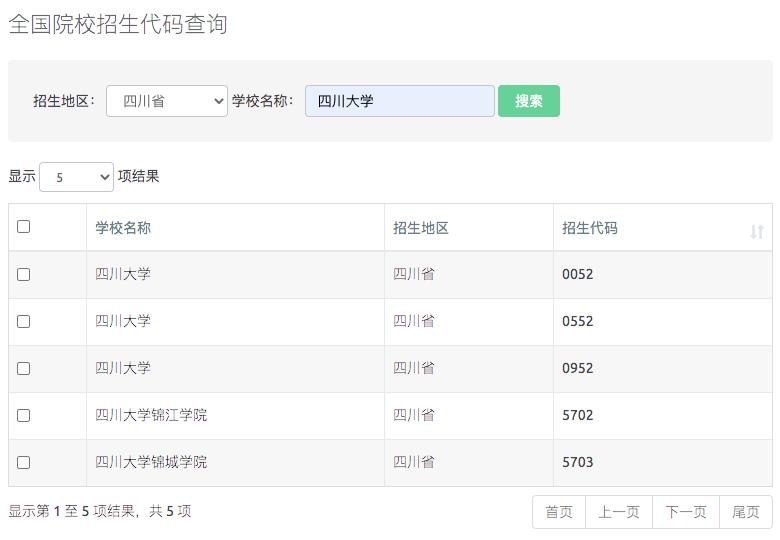Check the box for 四川大学 code 0552

click(23, 322)
